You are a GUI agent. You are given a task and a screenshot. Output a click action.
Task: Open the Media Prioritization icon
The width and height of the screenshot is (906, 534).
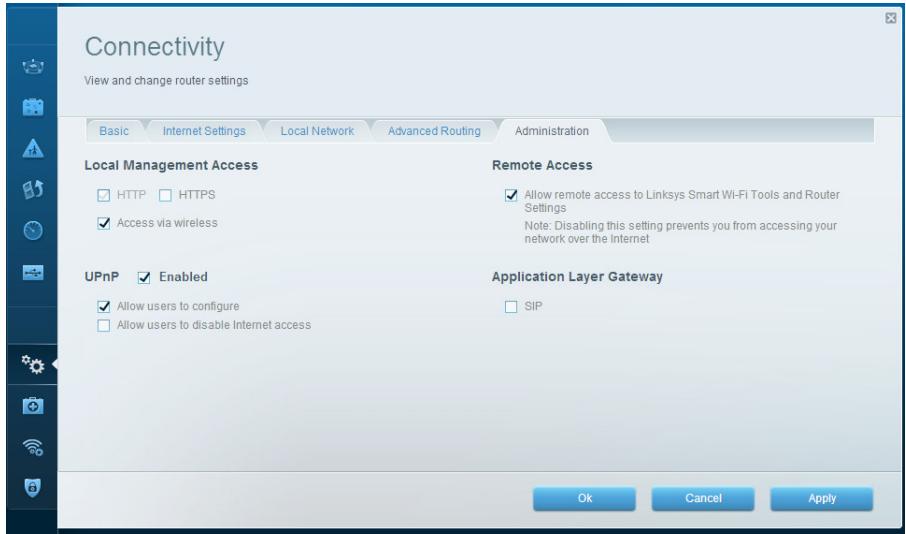pyautogui.click(x=33, y=190)
